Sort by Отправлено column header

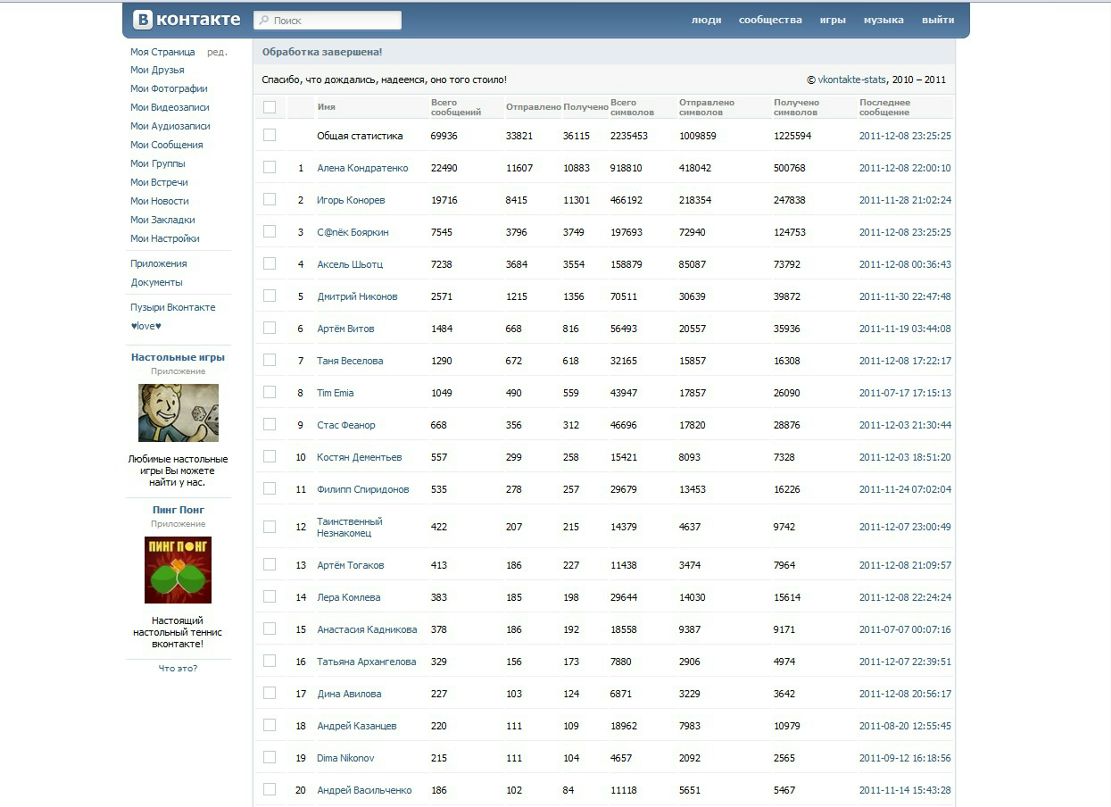[533, 107]
